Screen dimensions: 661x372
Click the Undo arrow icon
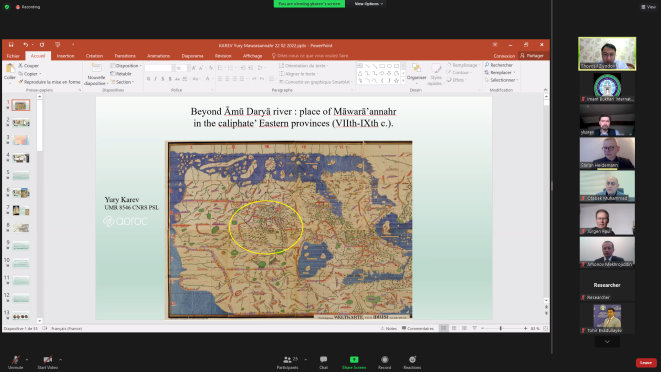(25, 45)
